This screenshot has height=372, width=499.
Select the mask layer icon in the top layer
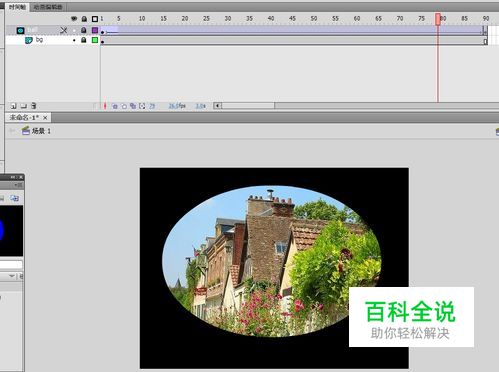pos(21,30)
